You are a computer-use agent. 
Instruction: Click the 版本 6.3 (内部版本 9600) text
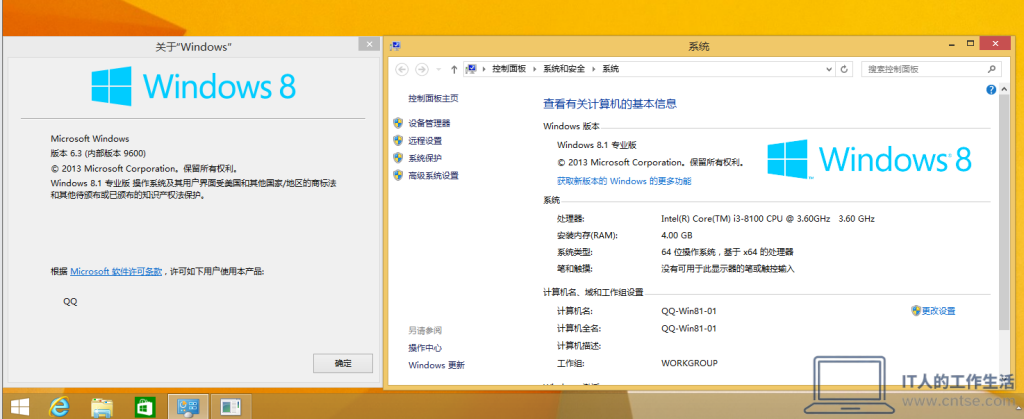tap(98, 153)
